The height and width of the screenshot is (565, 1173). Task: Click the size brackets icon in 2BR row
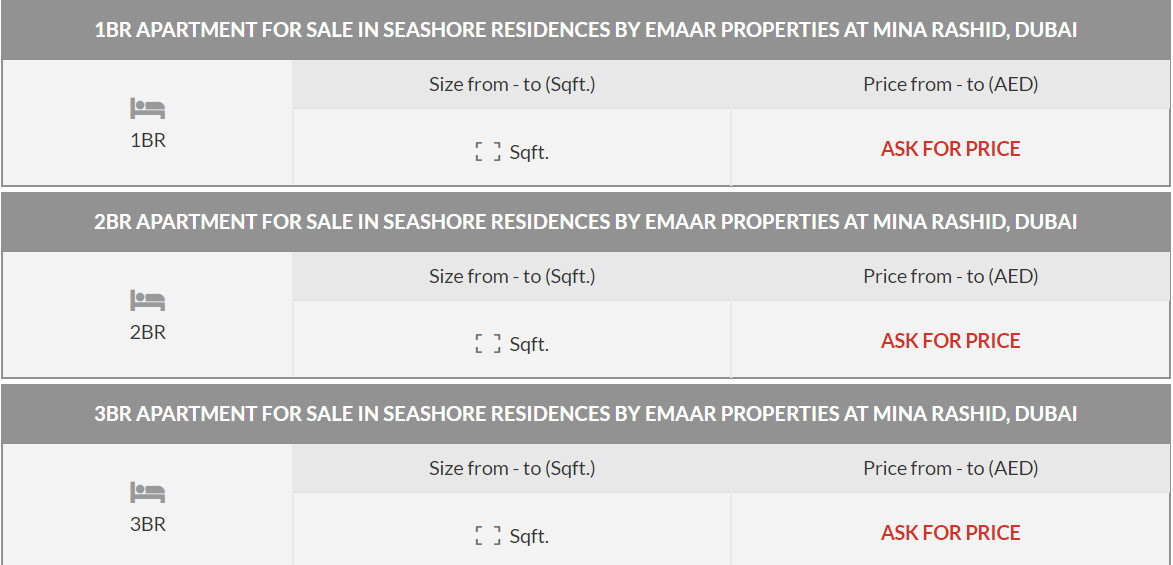click(488, 344)
